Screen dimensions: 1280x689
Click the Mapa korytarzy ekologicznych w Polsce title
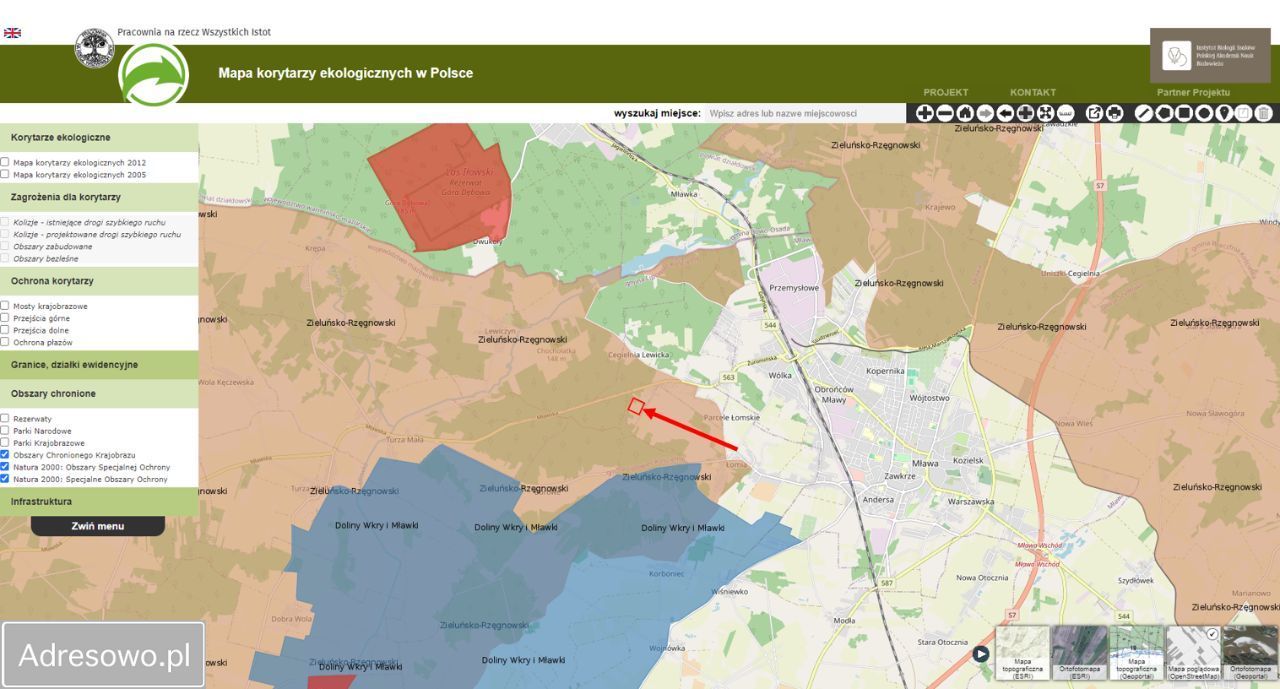pyautogui.click(x=346, y=73)
